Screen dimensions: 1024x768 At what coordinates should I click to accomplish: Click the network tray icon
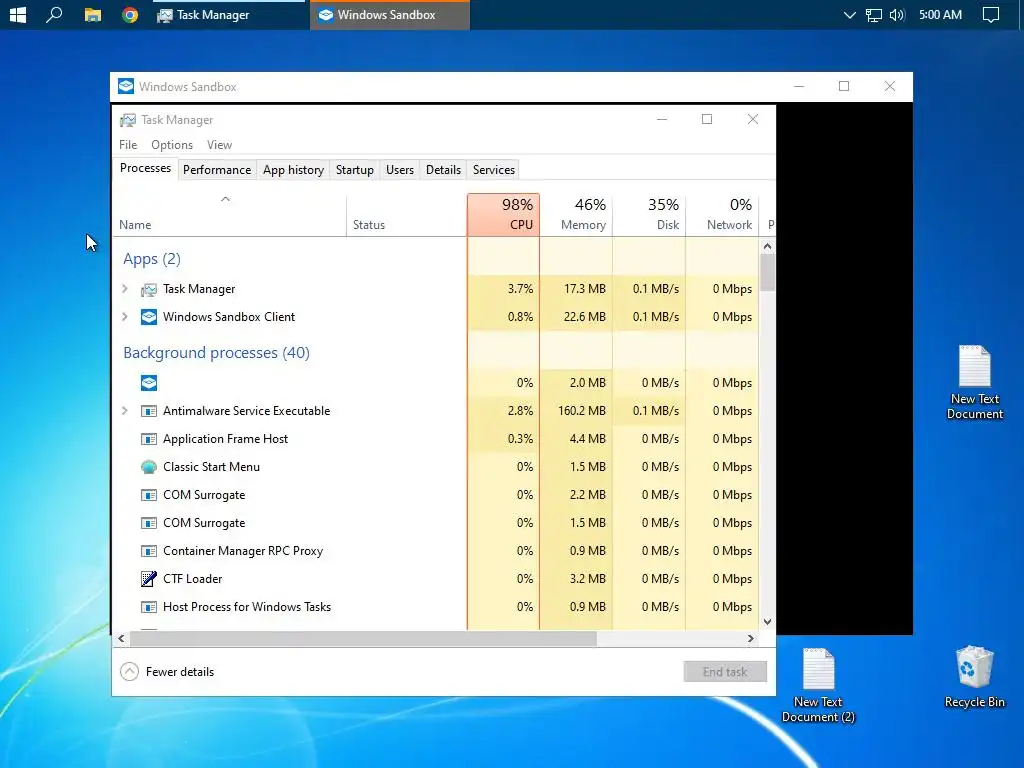tap(873, 14)
